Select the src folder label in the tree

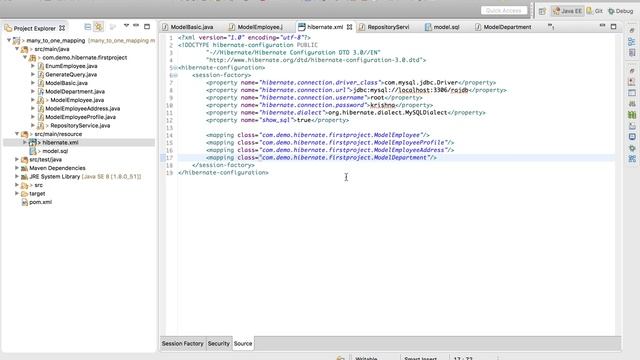coord(38,185)
